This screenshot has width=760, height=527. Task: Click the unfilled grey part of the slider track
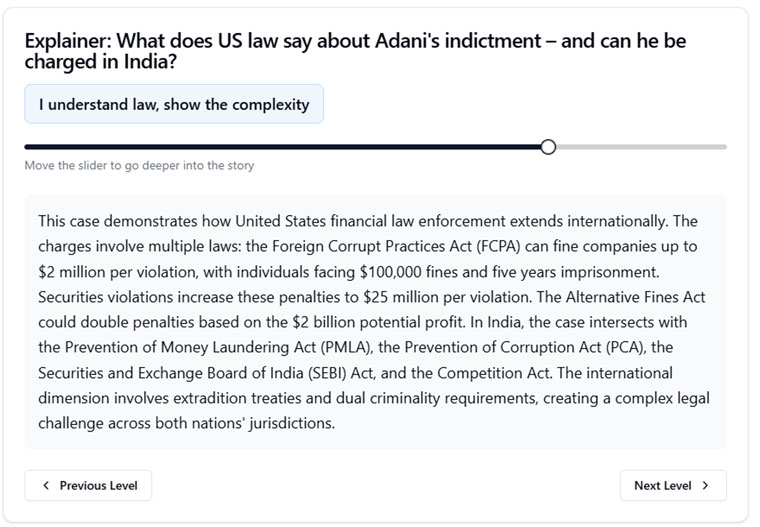tap(640, 147)
